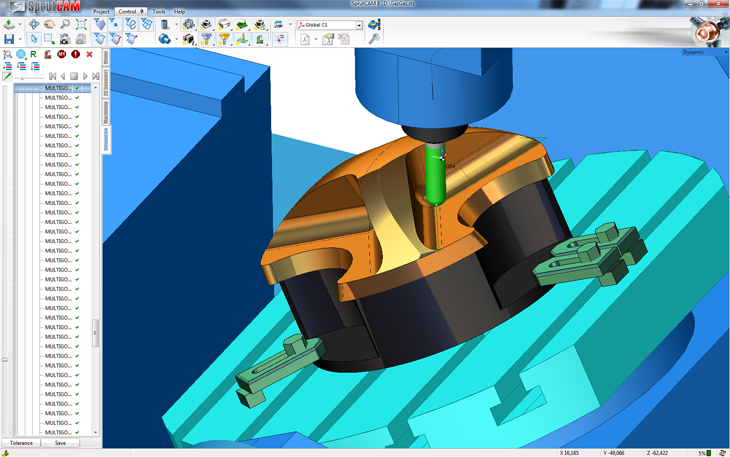Toggle checkmark in highlighted MULTIGO row
The width and height of the screenshot is (730, 457).
click(x=77, y=88)
